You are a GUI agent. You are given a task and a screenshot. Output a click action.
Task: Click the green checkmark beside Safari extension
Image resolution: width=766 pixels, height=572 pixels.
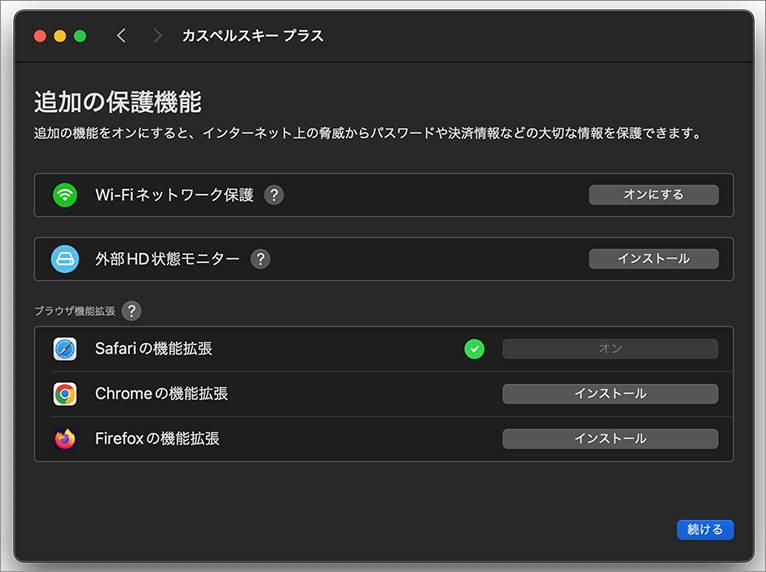(x=474, y=349)
